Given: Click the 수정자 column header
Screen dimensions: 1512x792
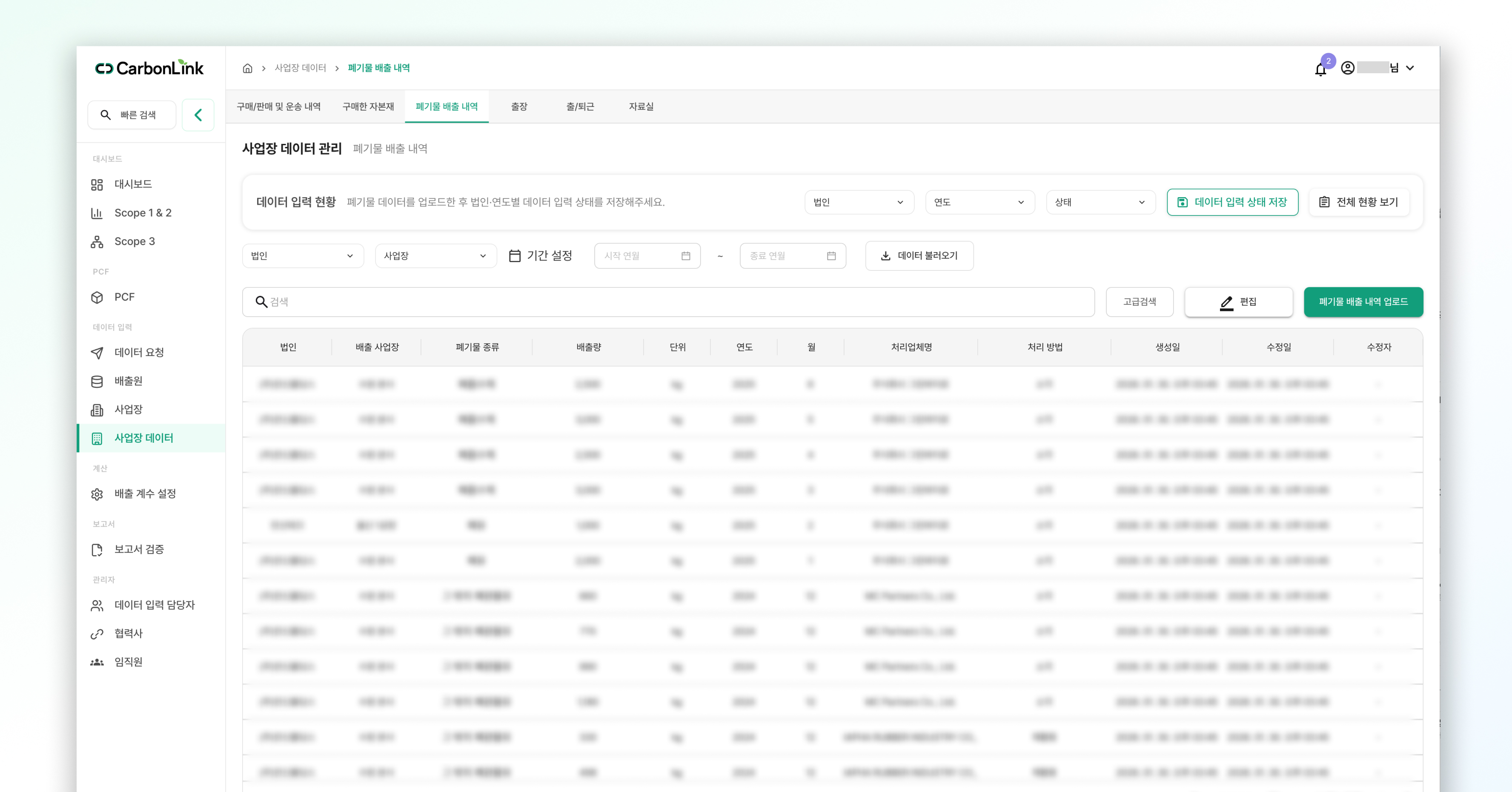Looking at the screenshot, I should pyautogui.click(x=1379, y=347).
